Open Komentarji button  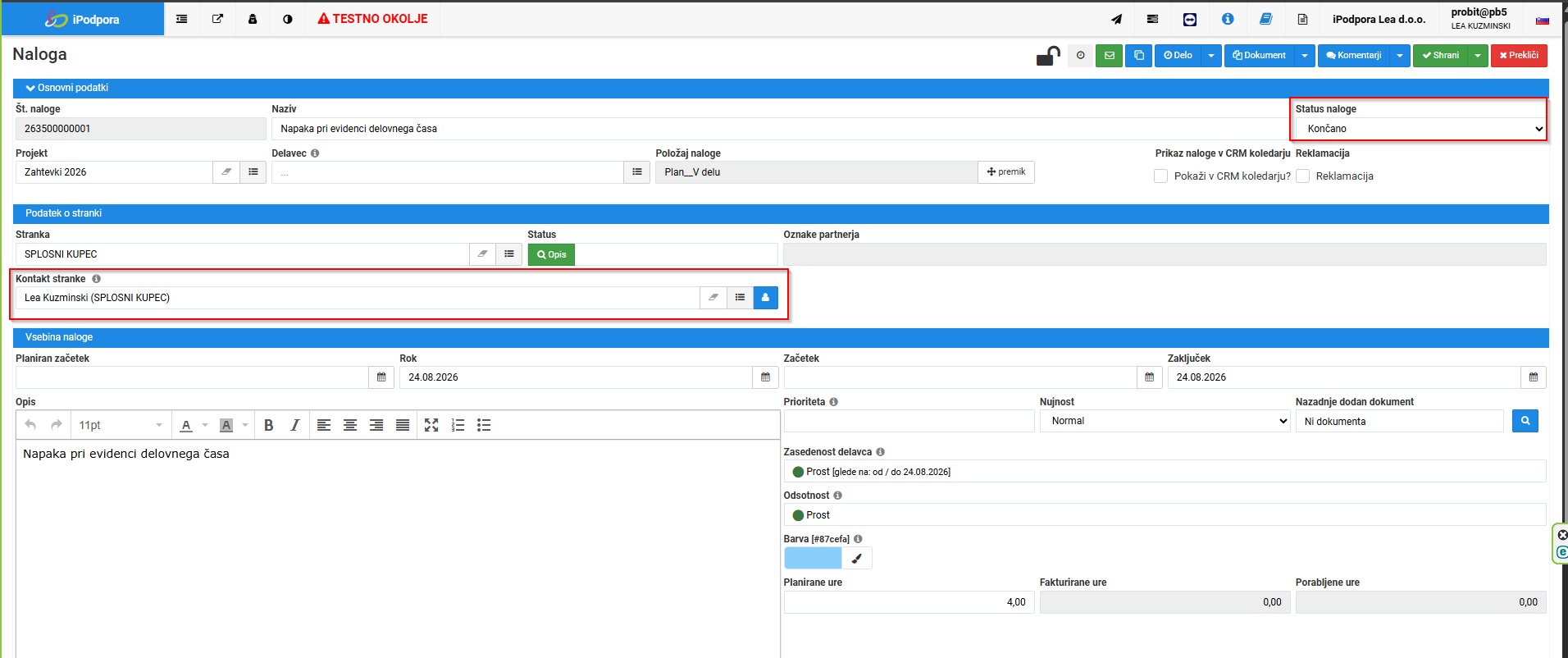click(1354, 56)
